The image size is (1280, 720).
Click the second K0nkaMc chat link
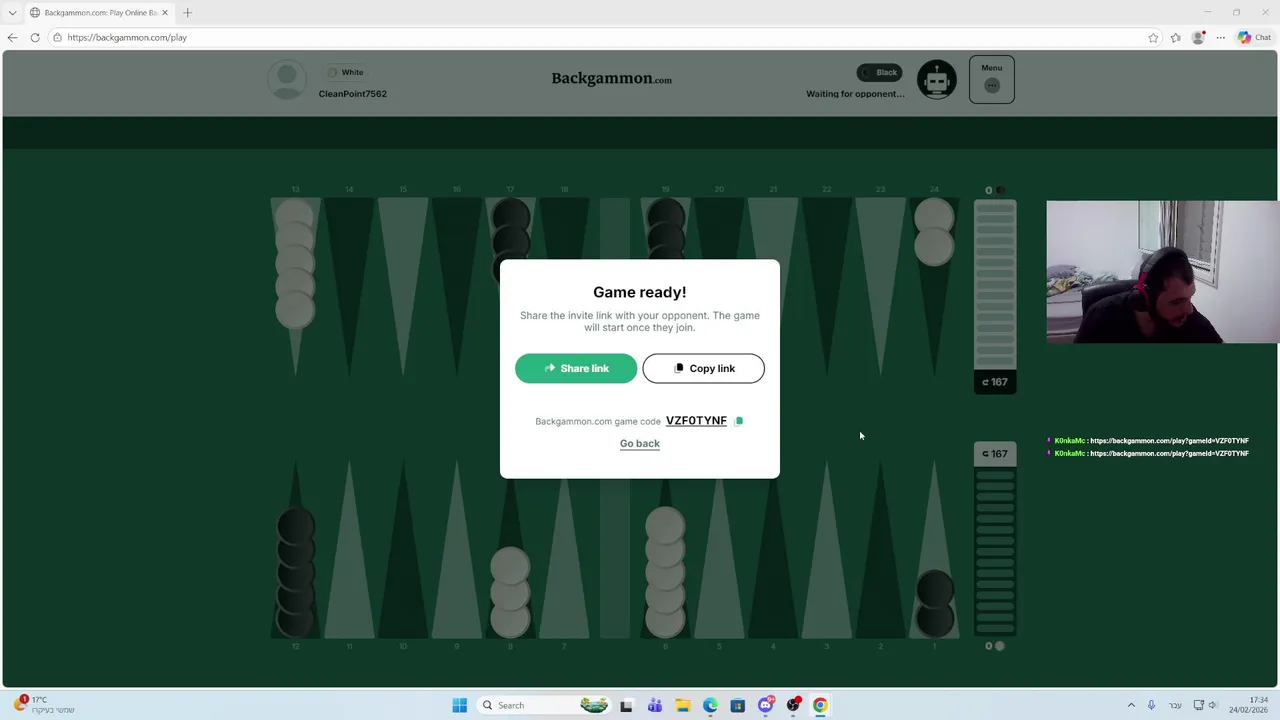pyautogui.click(x=1169, y=454)
